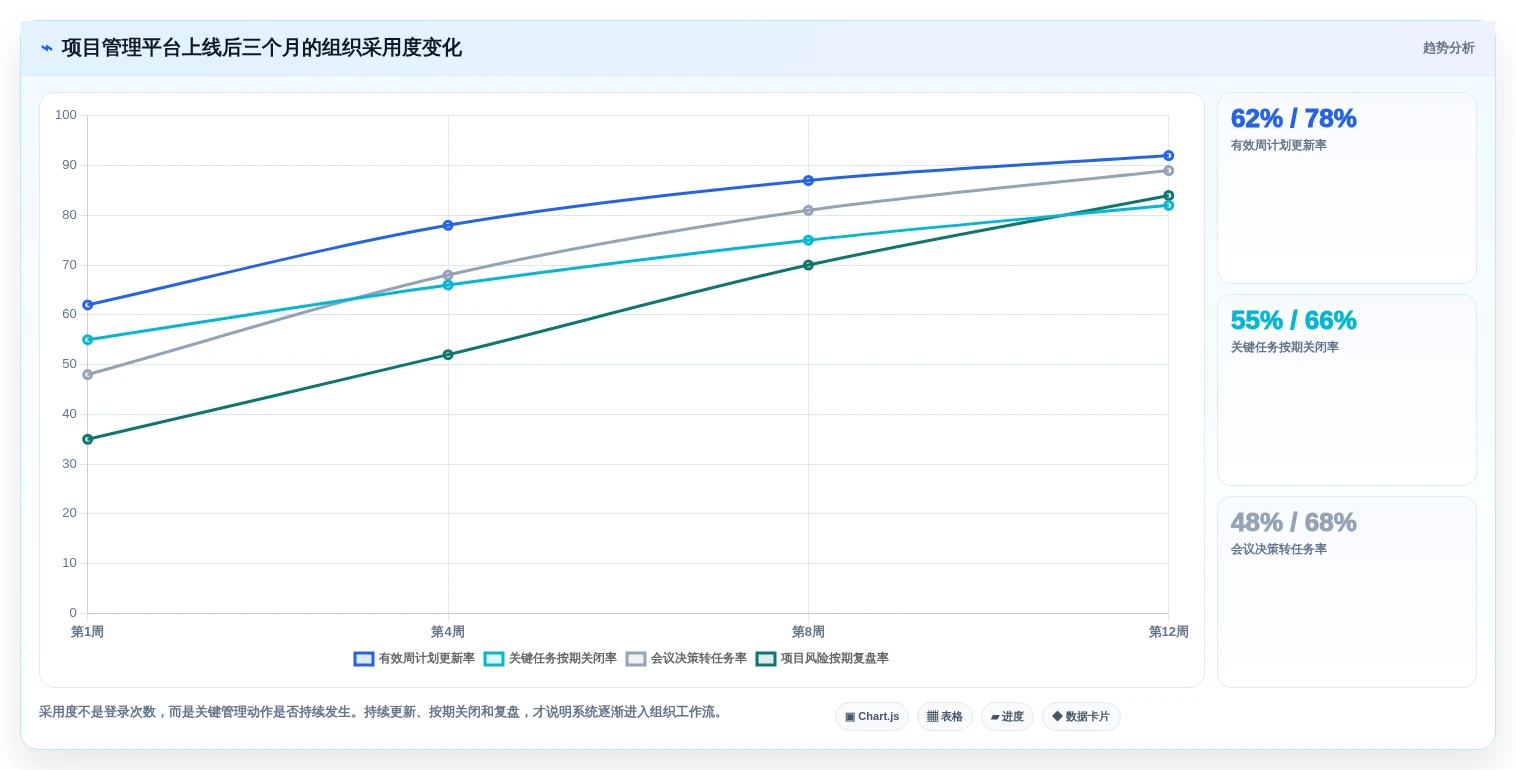Click the cyan data point at 第1周 (55)
The image size is (1516, 770).
(88, 340)
